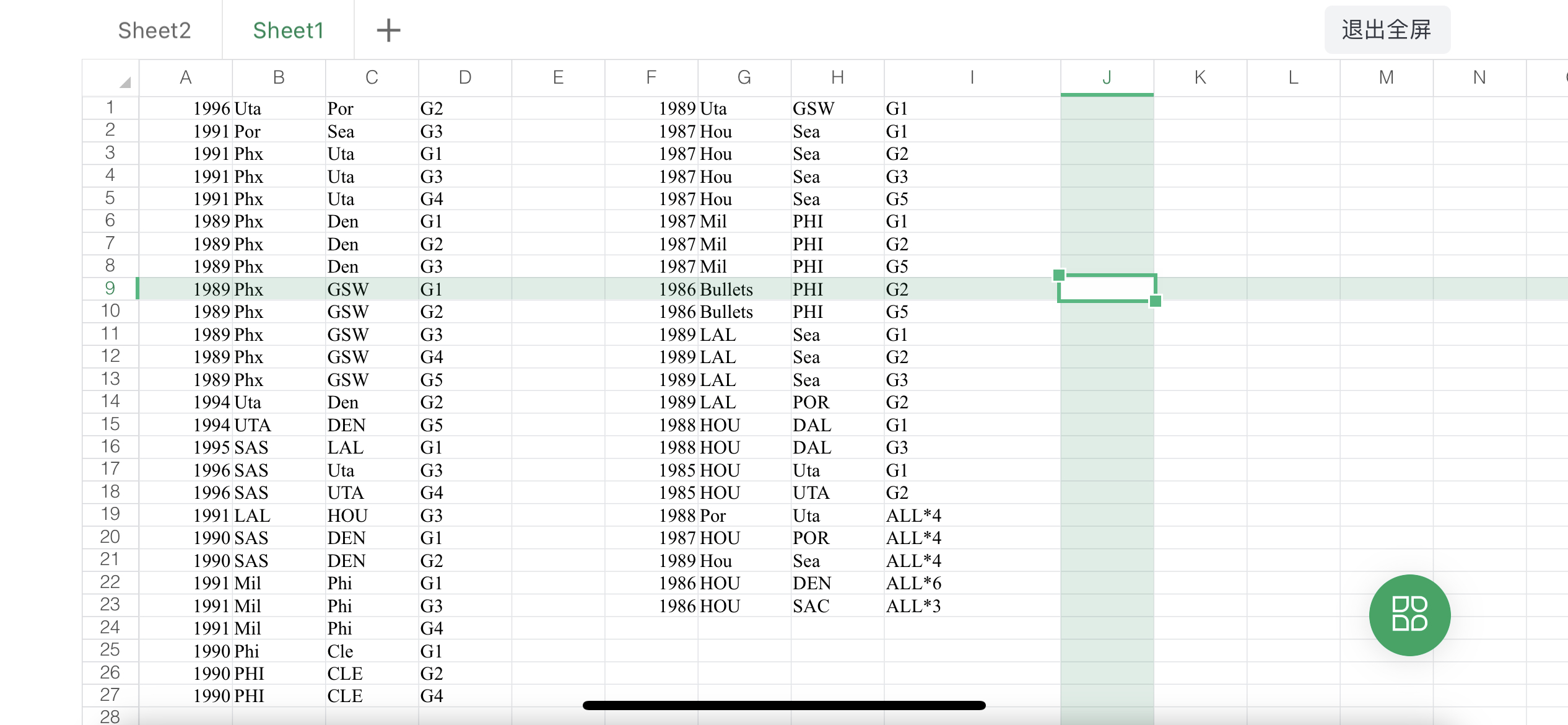Select row 27 header
The width and height of the screenshot is (1568, 725).
110,695
